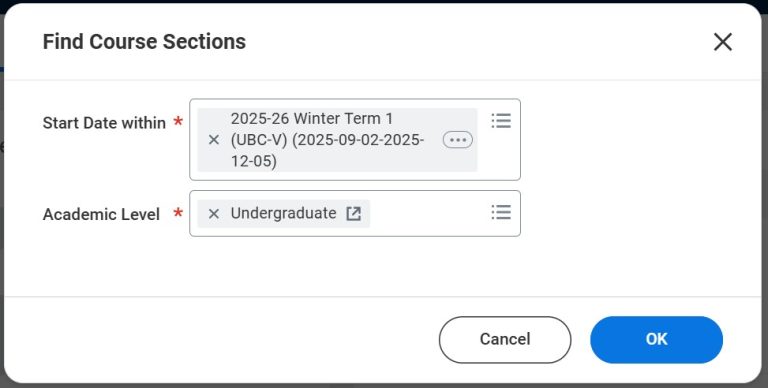Click blank footer area left of Cancel
The image size is (768, 388).
click(x=220, y=340)
